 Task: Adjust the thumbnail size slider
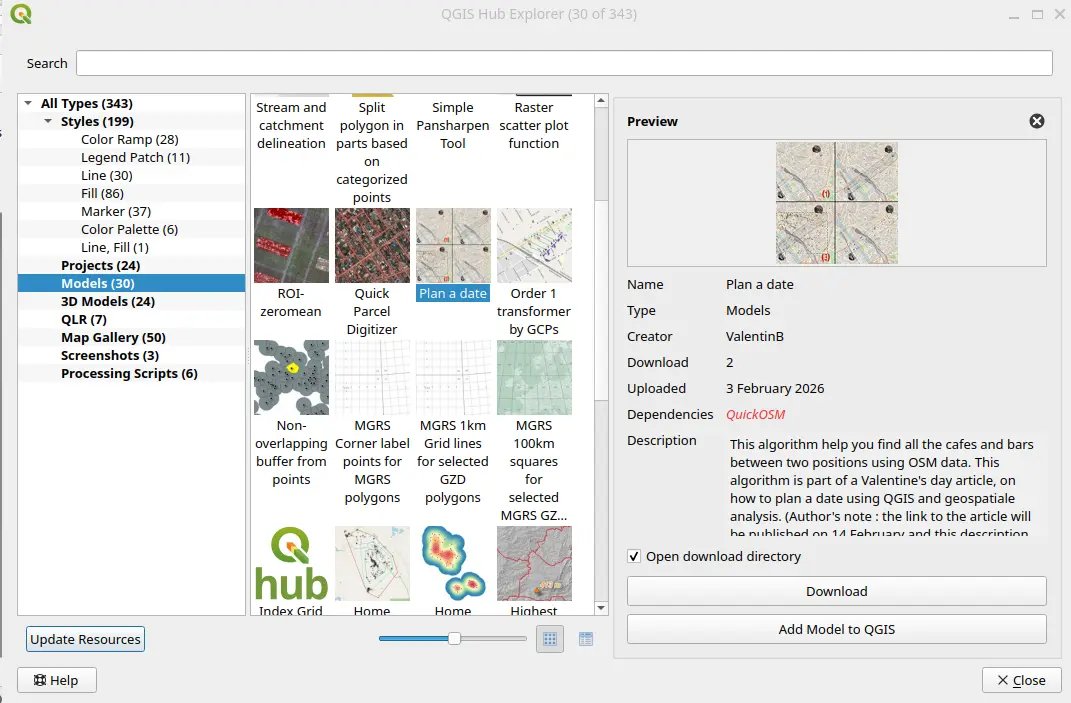click(x=452, y=637)
